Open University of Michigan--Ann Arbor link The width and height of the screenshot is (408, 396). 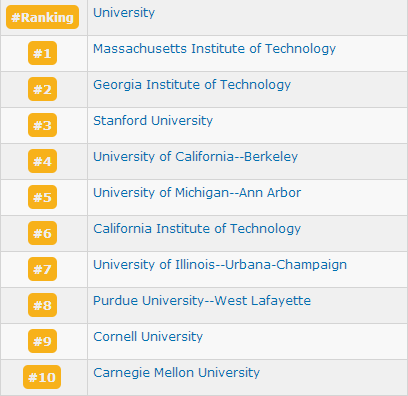pos(197,193)
